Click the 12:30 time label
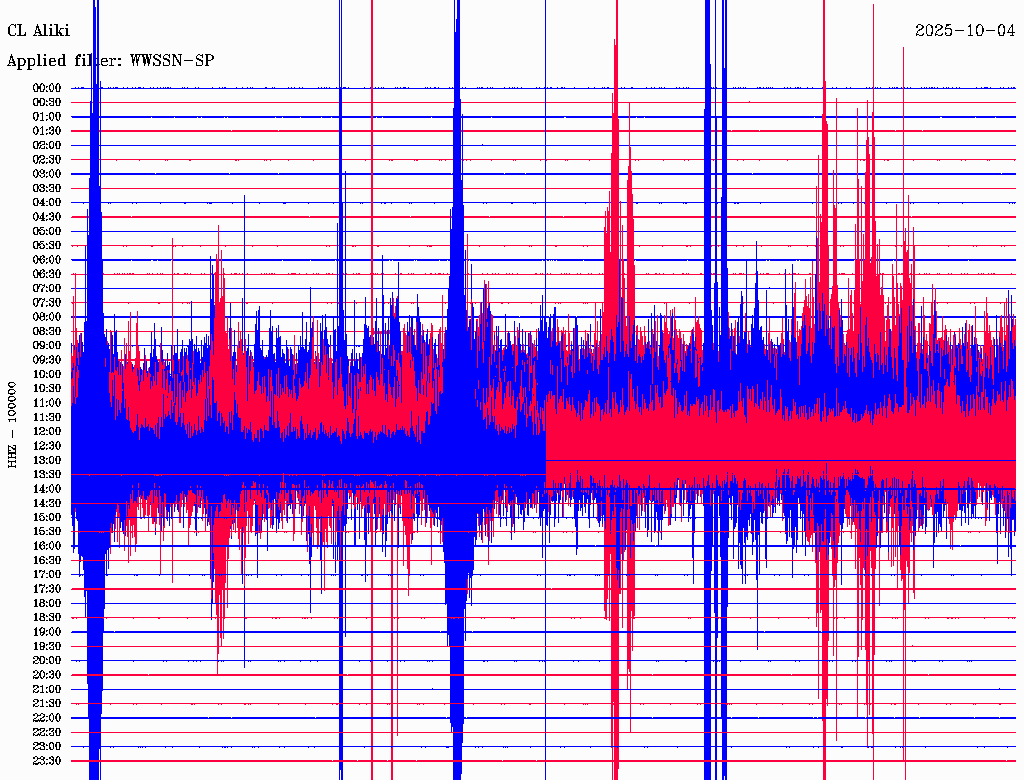The width and height of the screenshot is (1024, 780). tap(47, 446)
